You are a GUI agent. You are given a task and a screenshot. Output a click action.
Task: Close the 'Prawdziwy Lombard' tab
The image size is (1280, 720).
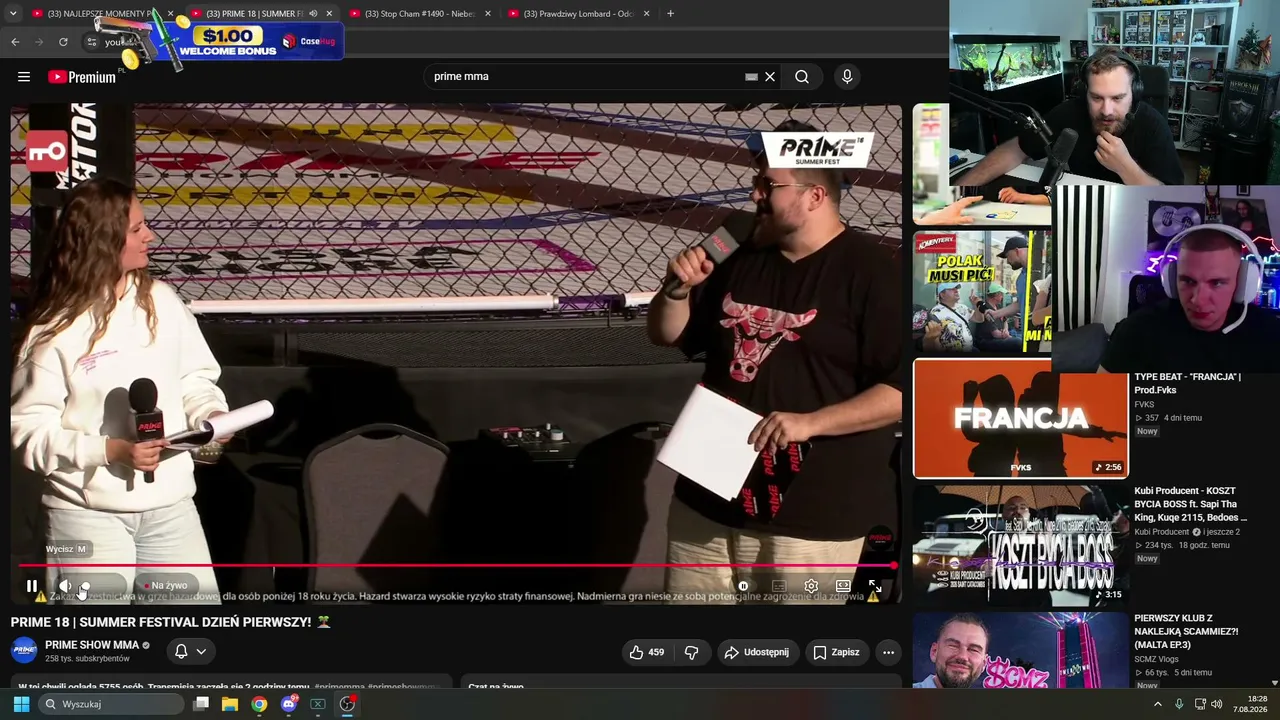tap(646, 14)
